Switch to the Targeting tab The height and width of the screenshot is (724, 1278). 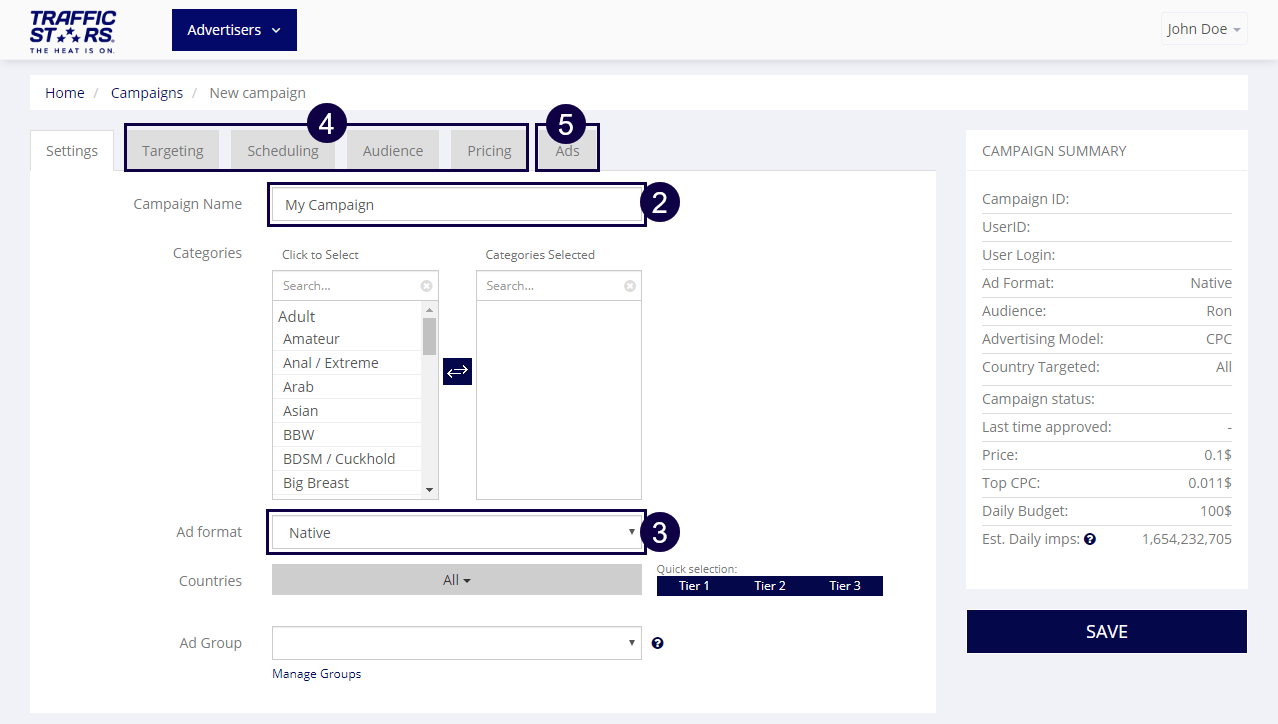(x=173, y=151)
